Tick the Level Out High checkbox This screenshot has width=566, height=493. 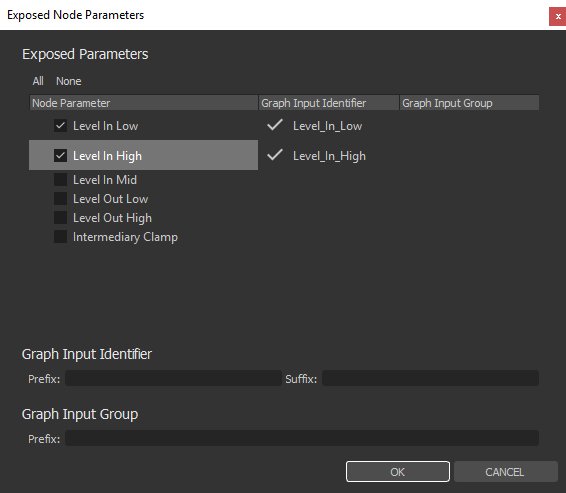coord(60,218)
